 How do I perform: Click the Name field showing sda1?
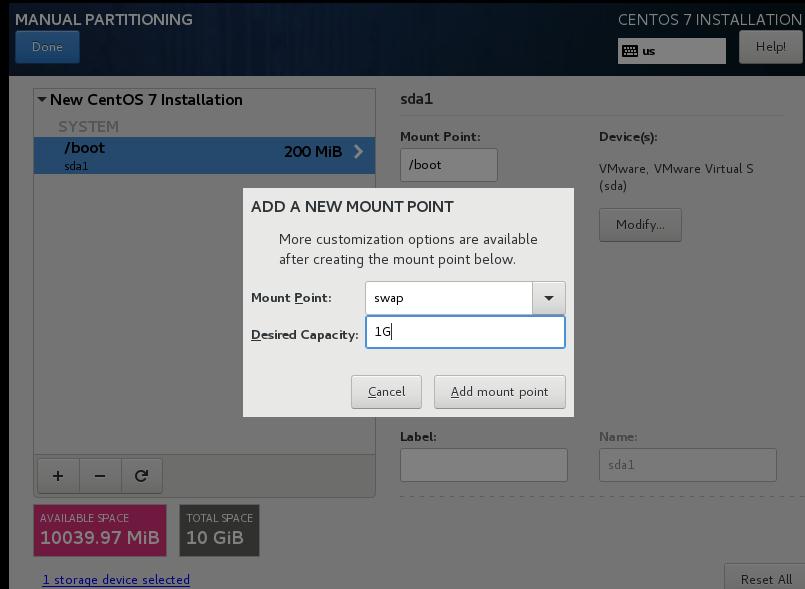pos(687,465)
